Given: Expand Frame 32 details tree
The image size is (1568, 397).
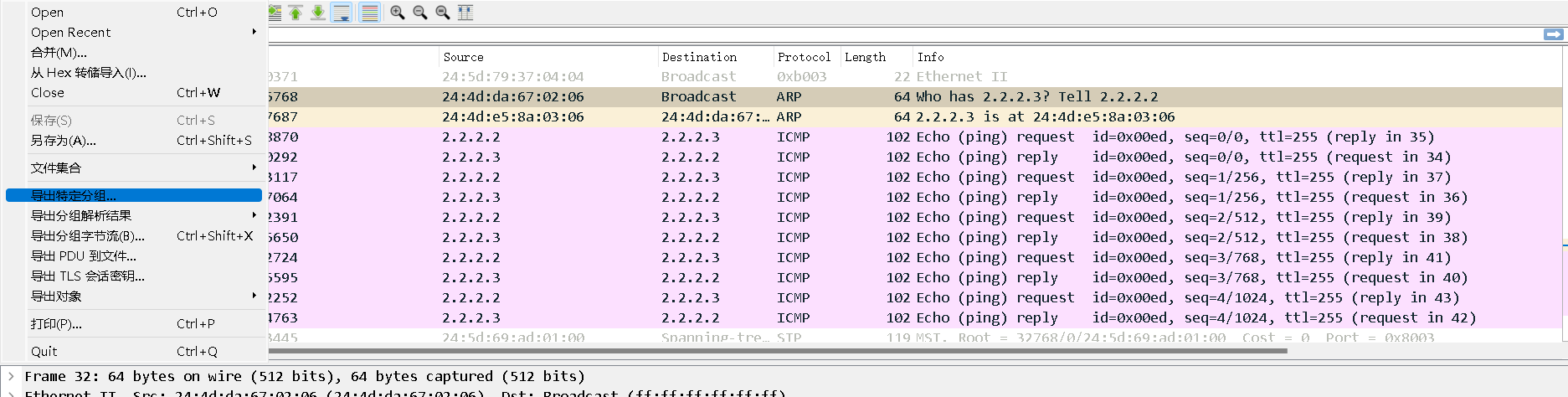Looking at the screenshot, I should pos(11,377).
